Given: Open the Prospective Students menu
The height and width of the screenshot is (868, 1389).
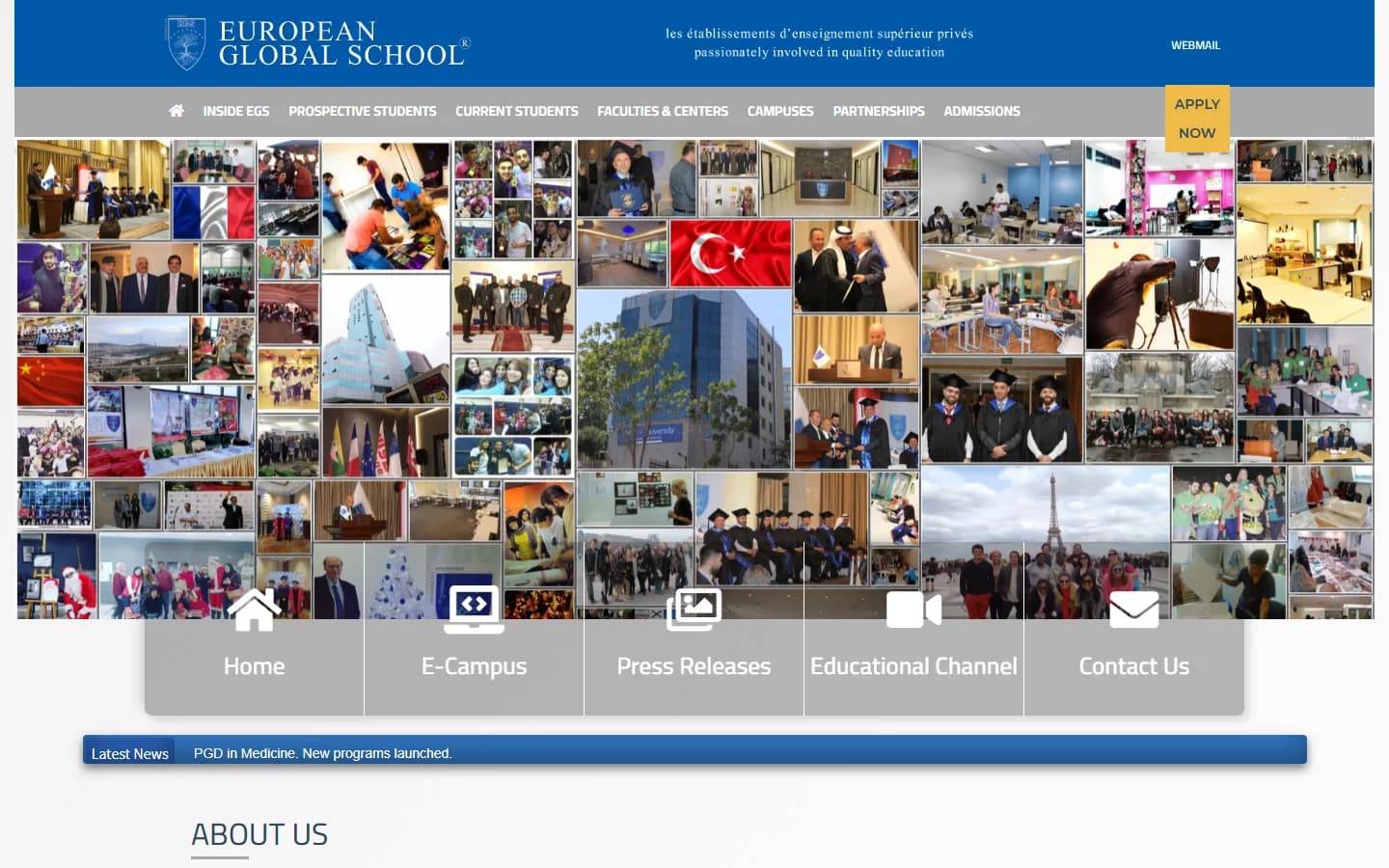Looking at the screenshot, I should pyautogui.click(x=363, y=111).
